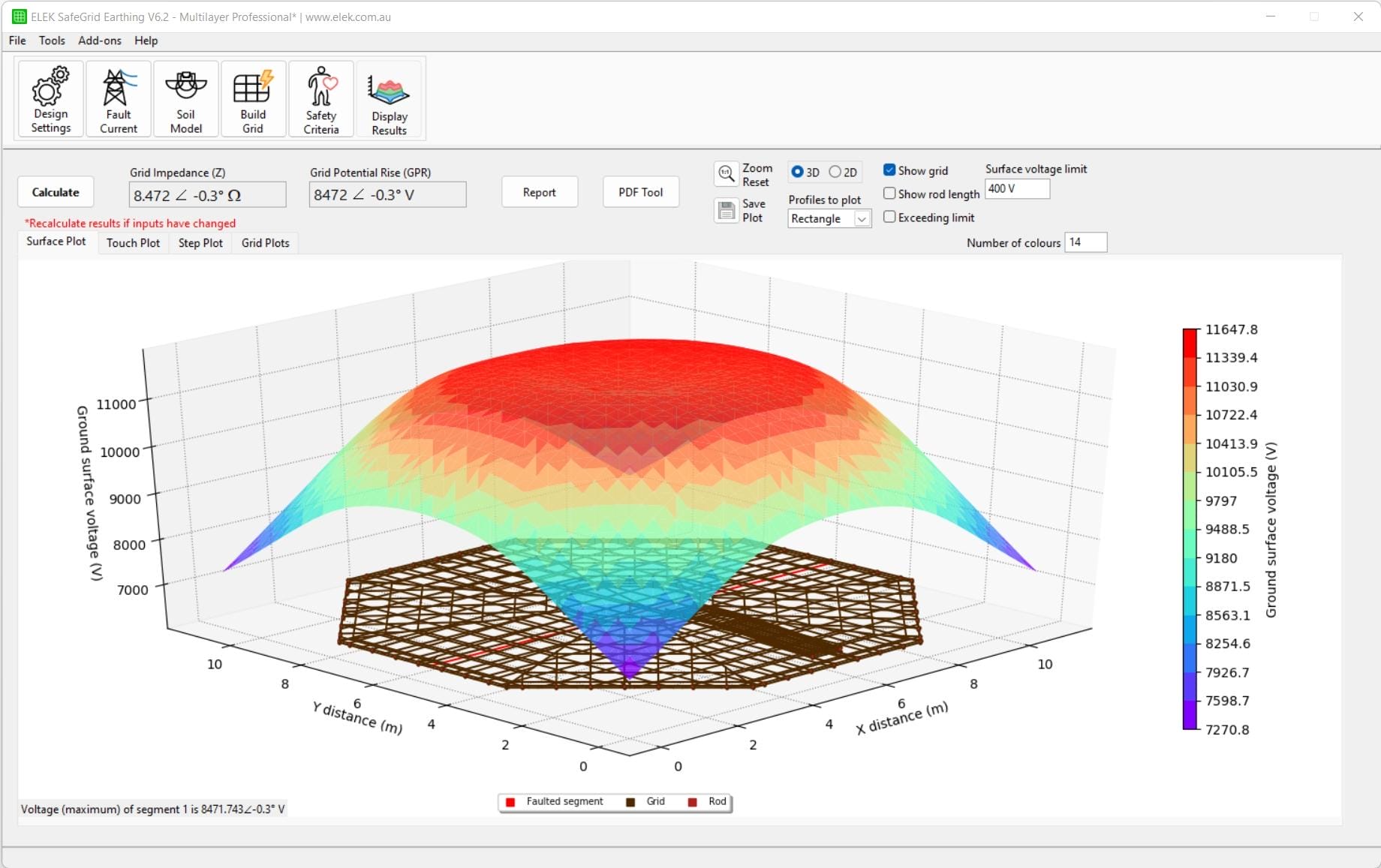Click the Calculate button

[55, 192]
